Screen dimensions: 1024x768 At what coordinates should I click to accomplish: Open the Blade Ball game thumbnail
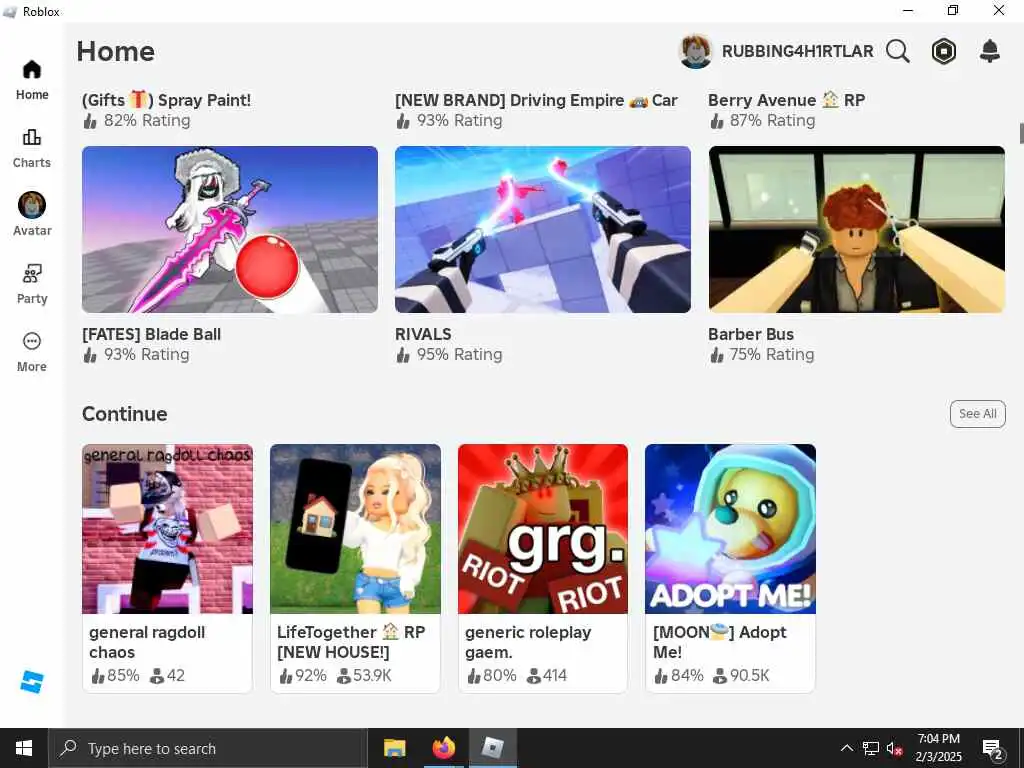tap(230, 229)
